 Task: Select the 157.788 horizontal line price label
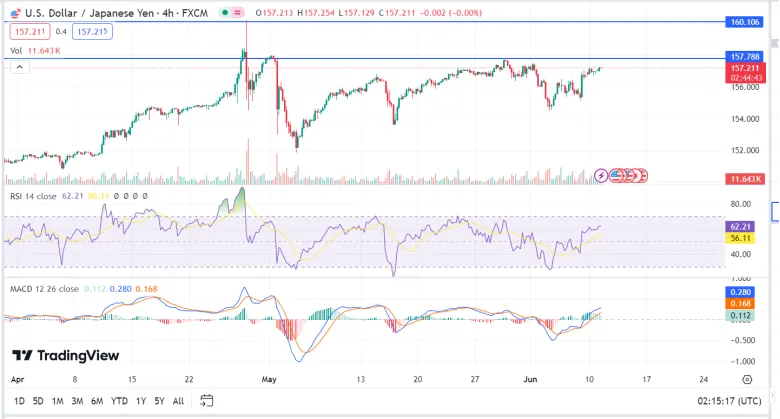[744, 57]
